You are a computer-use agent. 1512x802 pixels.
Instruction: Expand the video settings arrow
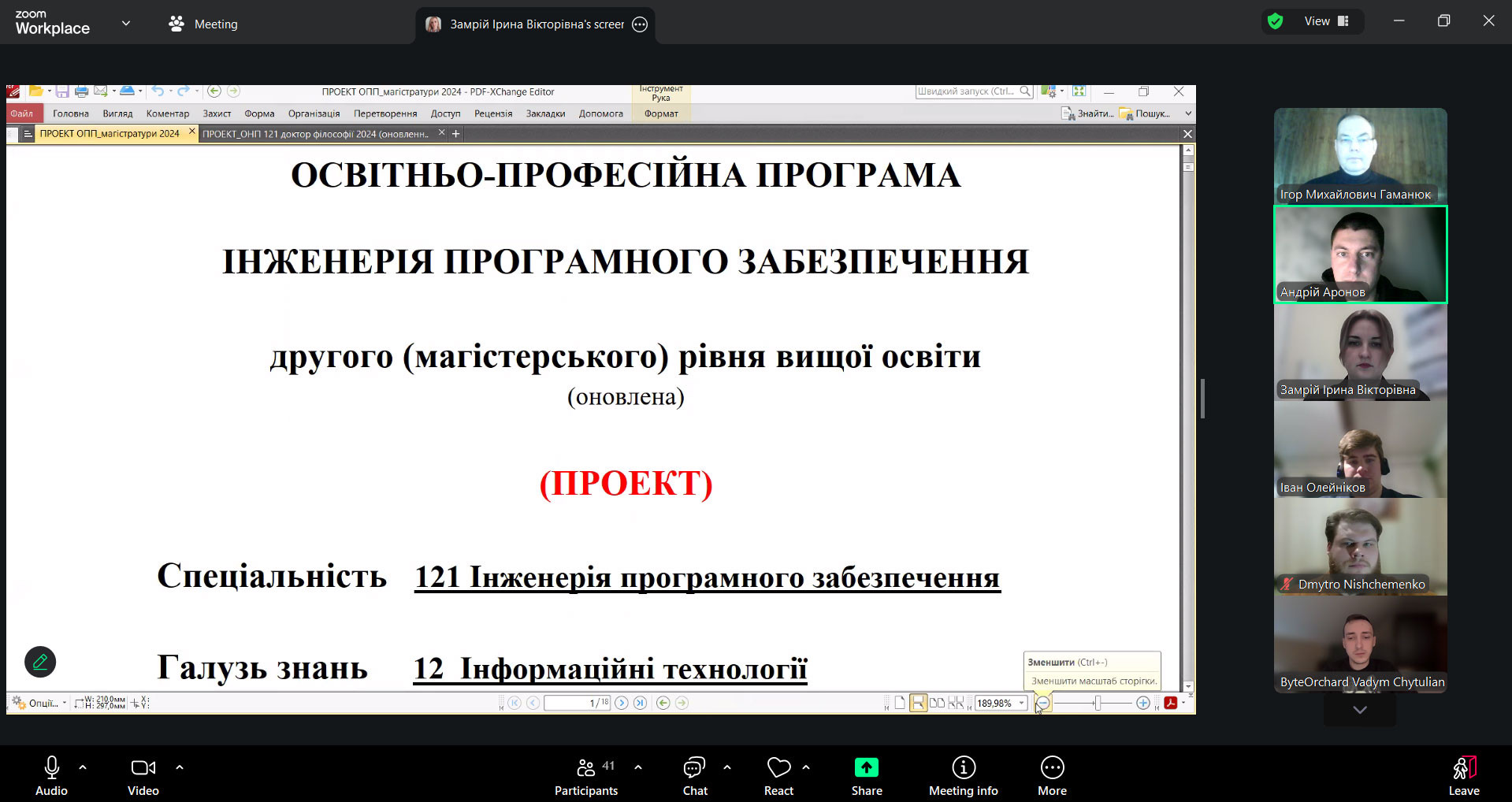coord(180,767)
